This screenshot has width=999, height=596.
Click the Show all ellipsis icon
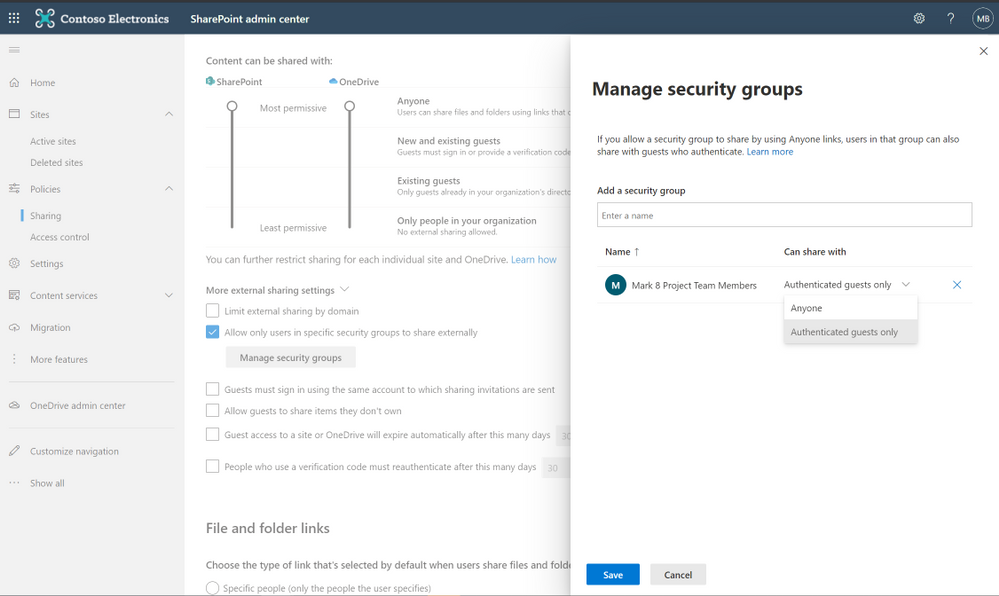[14, 483]
